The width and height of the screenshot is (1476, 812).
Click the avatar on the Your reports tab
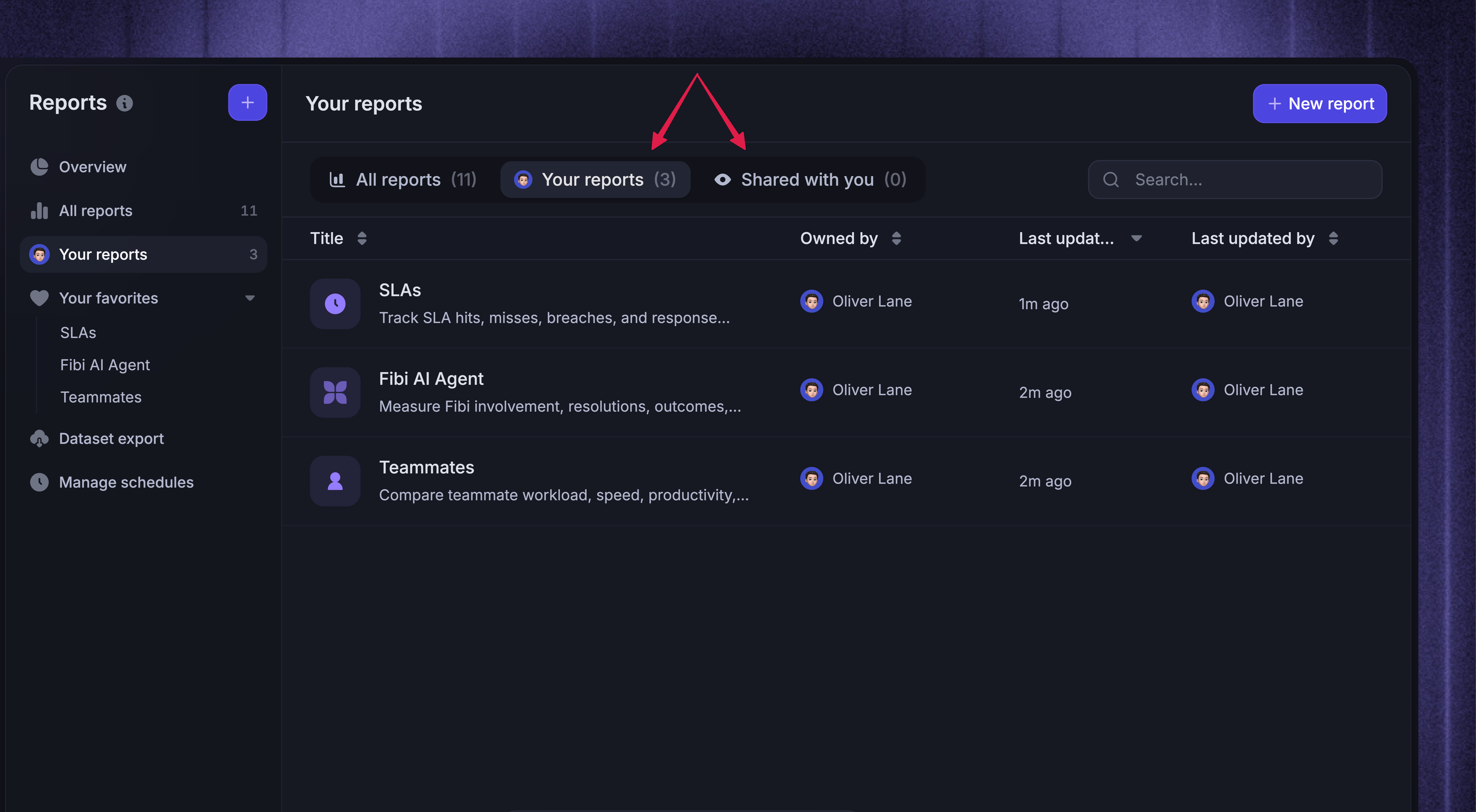(x=523, y=180)
